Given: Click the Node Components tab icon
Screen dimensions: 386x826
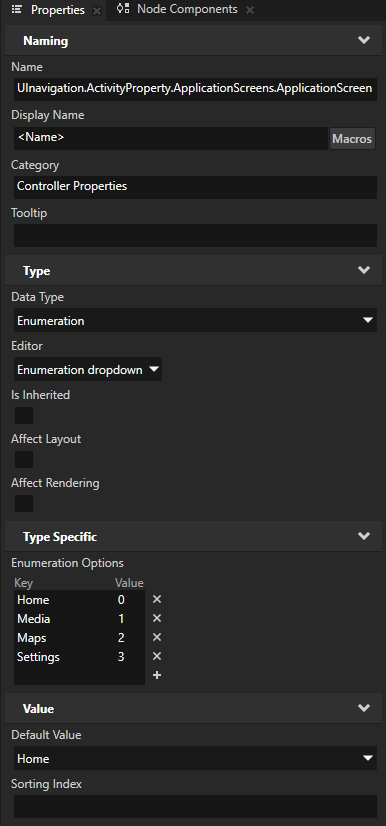Looking at the screenshot, I should [x=123, y=9].
